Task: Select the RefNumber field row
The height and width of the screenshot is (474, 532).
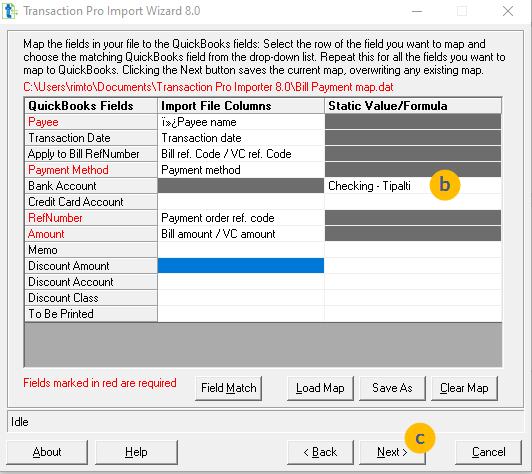Action: pos(91,217)
